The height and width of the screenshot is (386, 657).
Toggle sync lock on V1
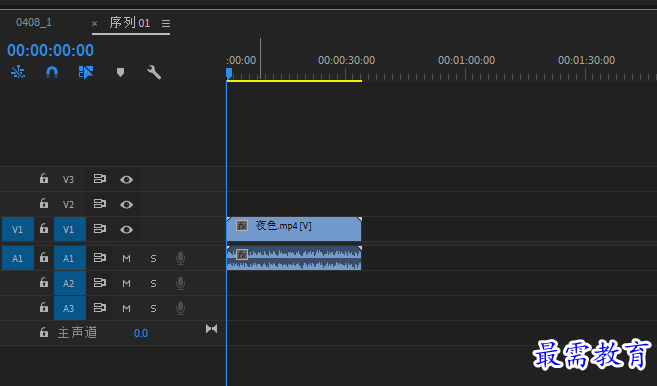click(100, 229)
